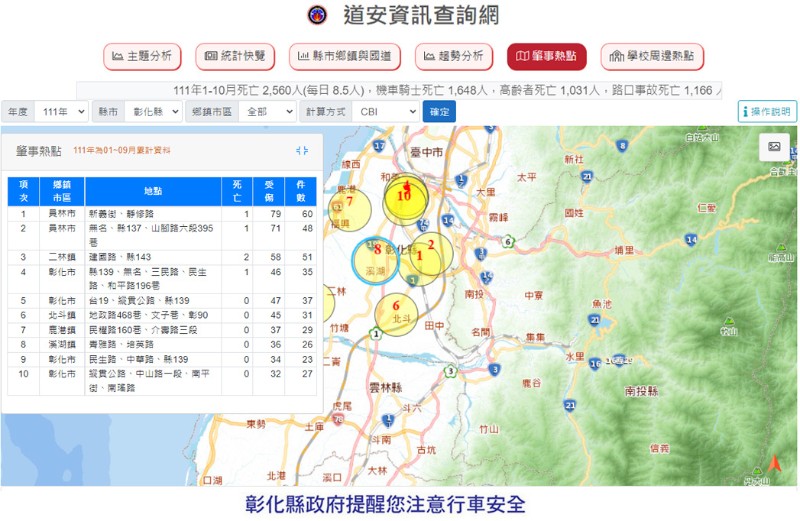Image resolution: width=800 pixels, height=521 pixels.
Task: Open the 鄉鎮市區 dropdown showing 全部
Action: 265,111
